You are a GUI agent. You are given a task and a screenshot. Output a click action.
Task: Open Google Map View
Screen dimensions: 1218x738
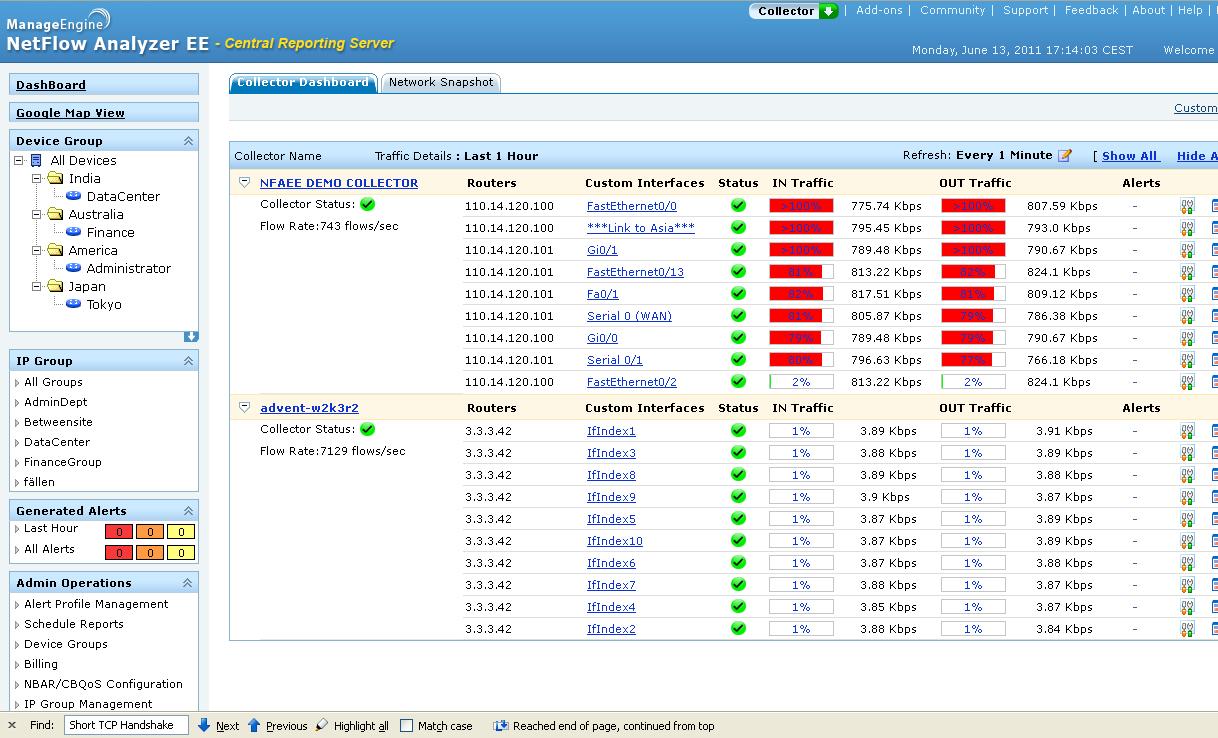pyautogui.click(x=70, y=113)
